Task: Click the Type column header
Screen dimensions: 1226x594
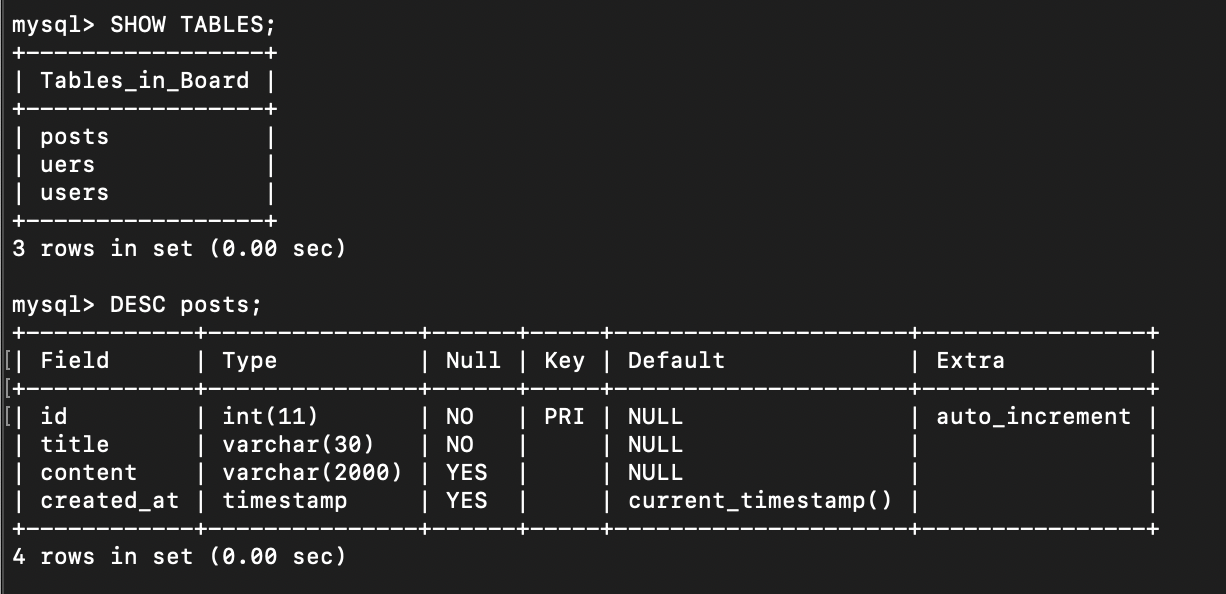Action: pos(249,360)
